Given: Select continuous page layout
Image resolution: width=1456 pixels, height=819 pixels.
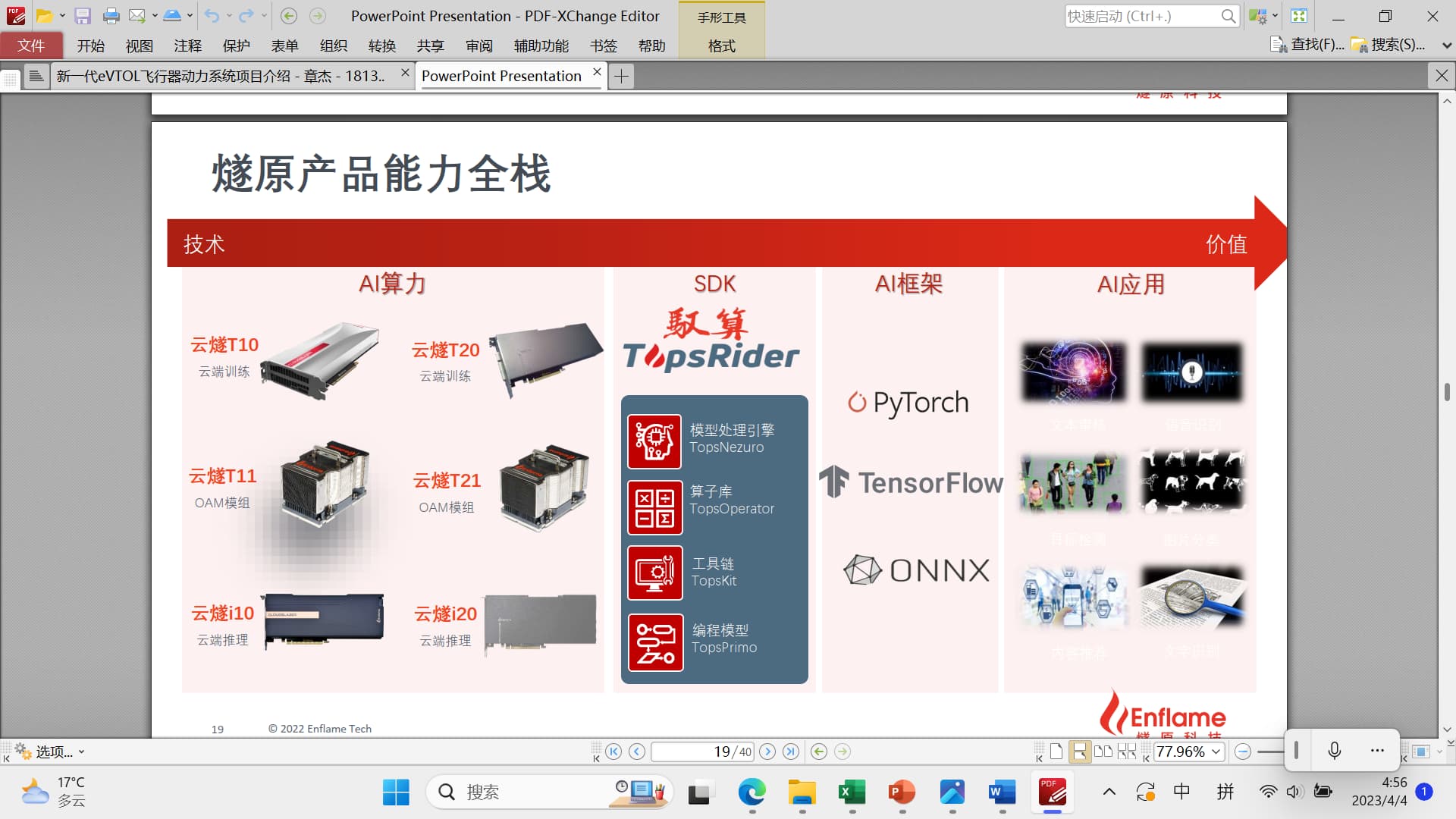Looking at the screenshot, I should [1079, 752].
